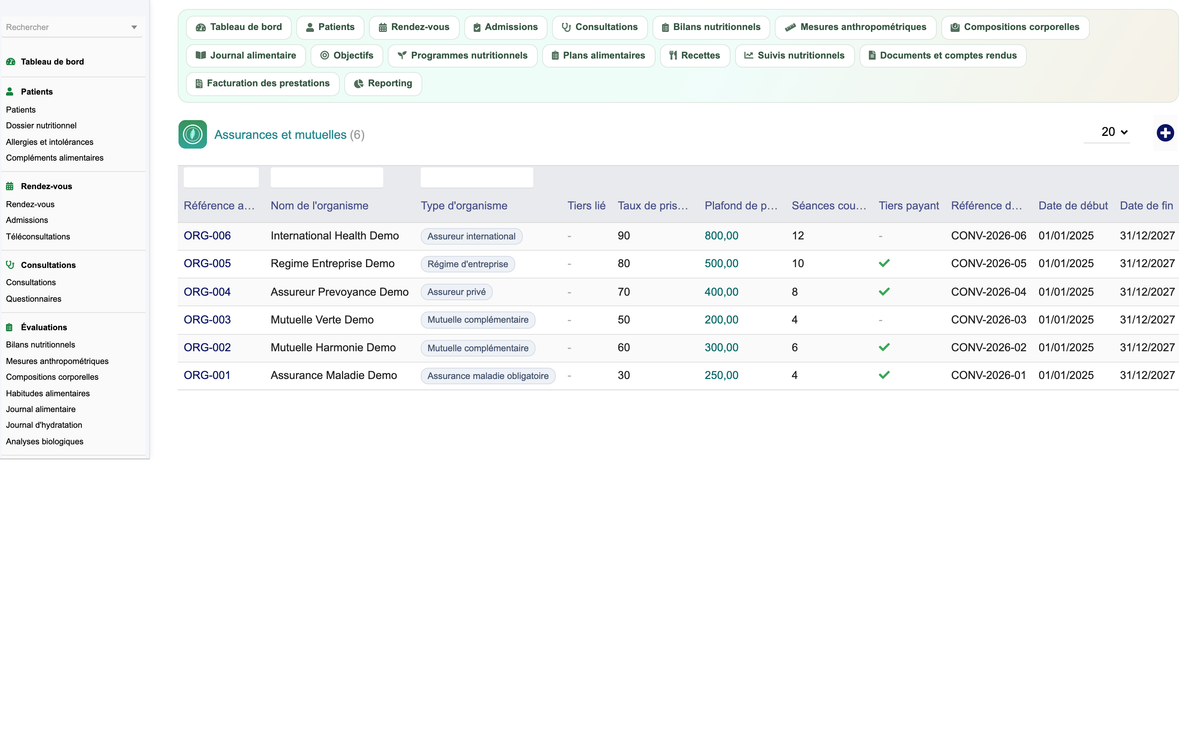Click the green Assurances et mutuelles module icon
Image resolution: width=1200 pixels, height=743 pixels.
point(193,134)
